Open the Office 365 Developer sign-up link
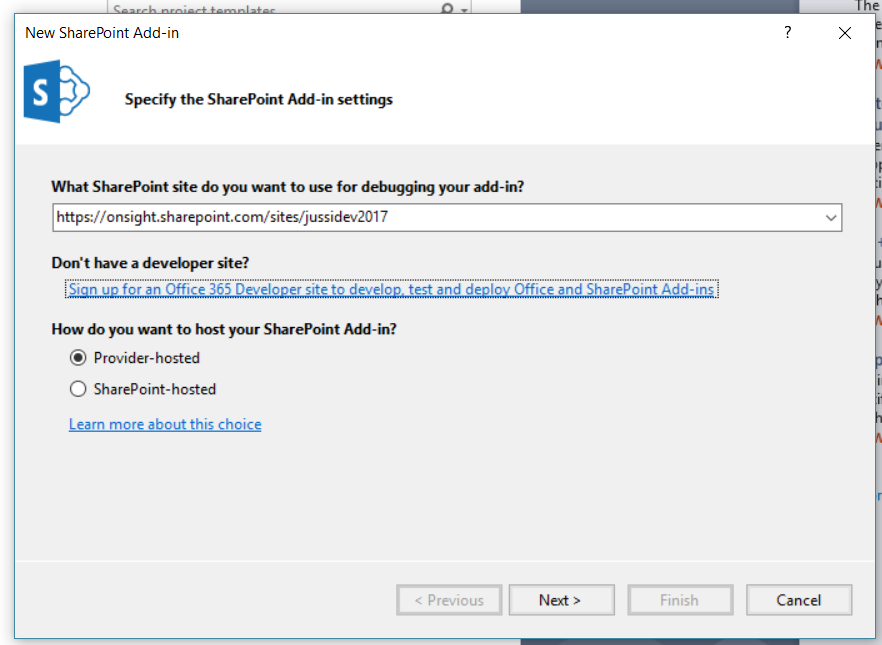The image size is (882, 645). coord(392,290)
